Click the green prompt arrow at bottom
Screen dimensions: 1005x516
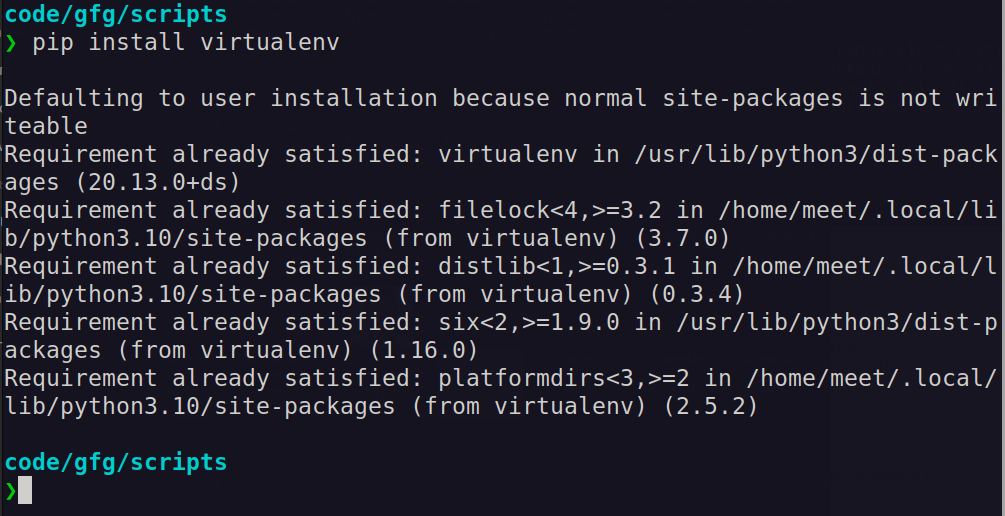(x=11, y=490)
